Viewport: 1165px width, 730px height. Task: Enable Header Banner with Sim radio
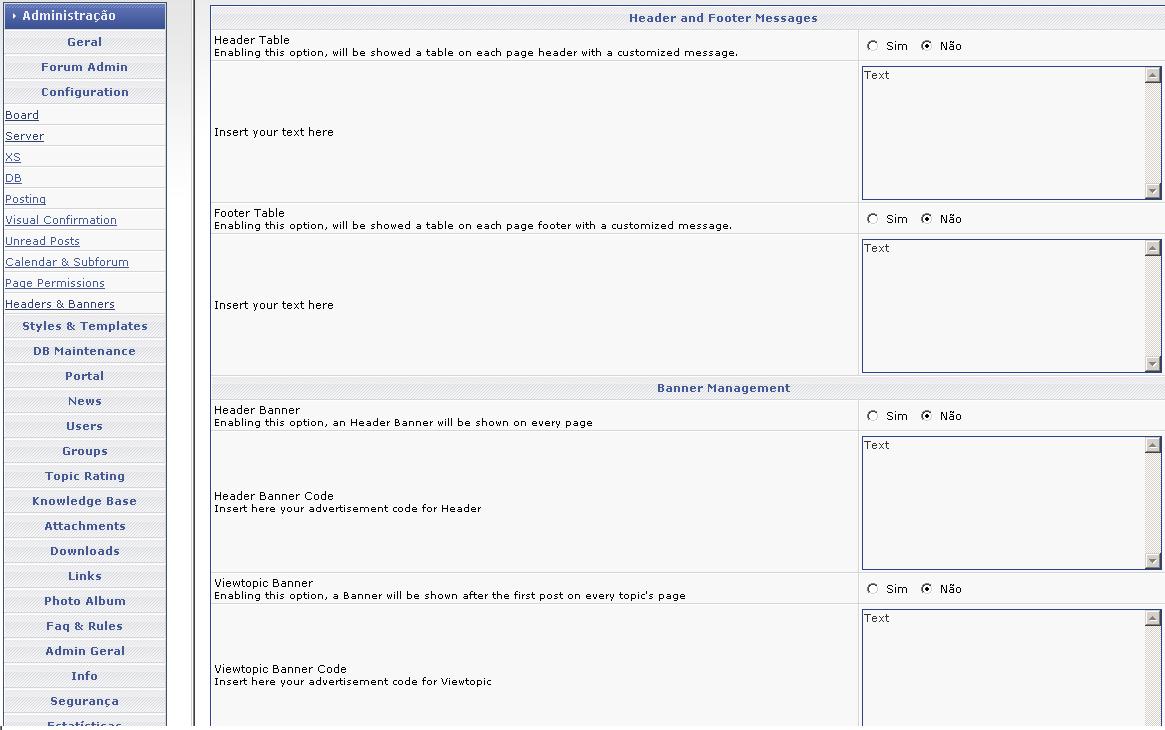[x=873, y=416]
